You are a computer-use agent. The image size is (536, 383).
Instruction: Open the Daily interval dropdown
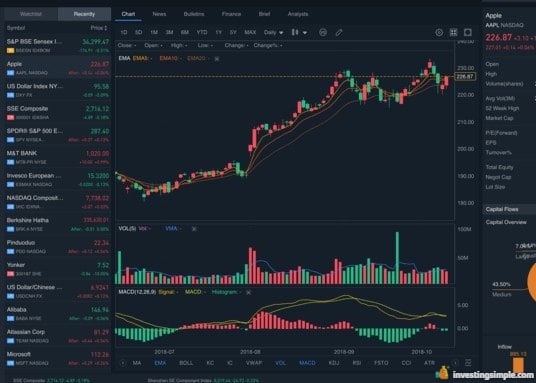click(x=273, y=32)
